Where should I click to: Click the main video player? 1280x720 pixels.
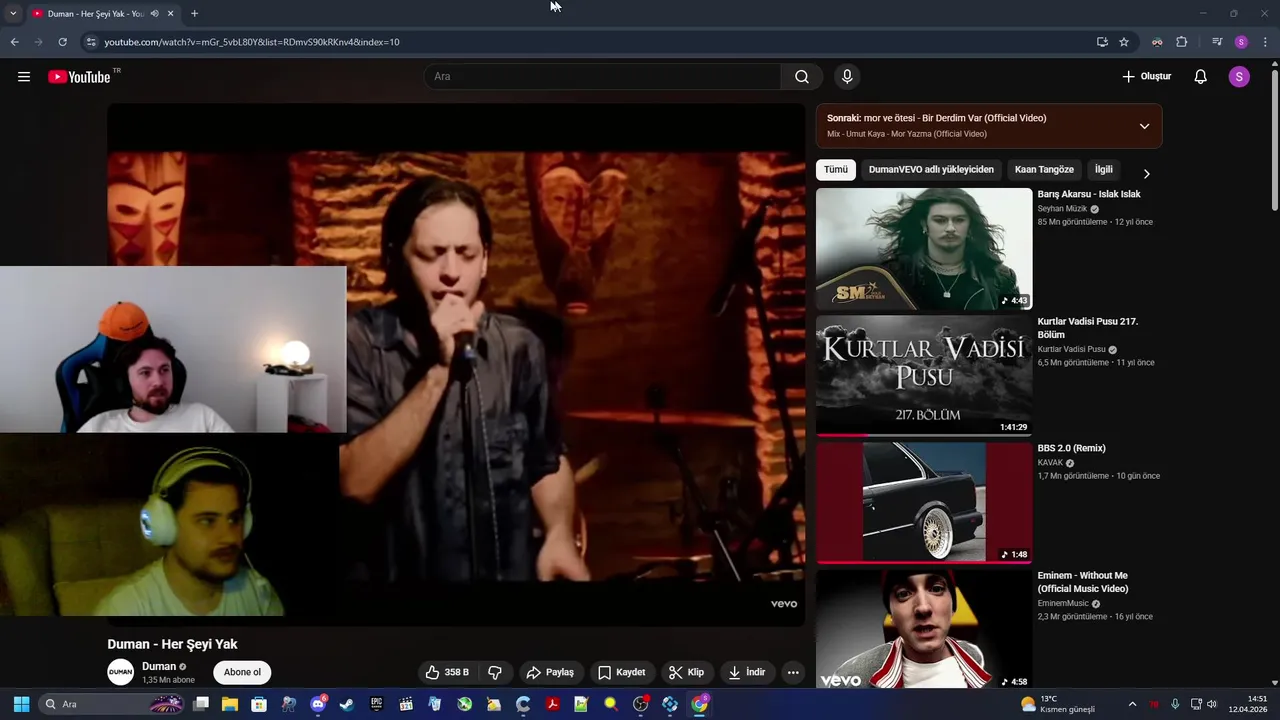click(456, 365)
